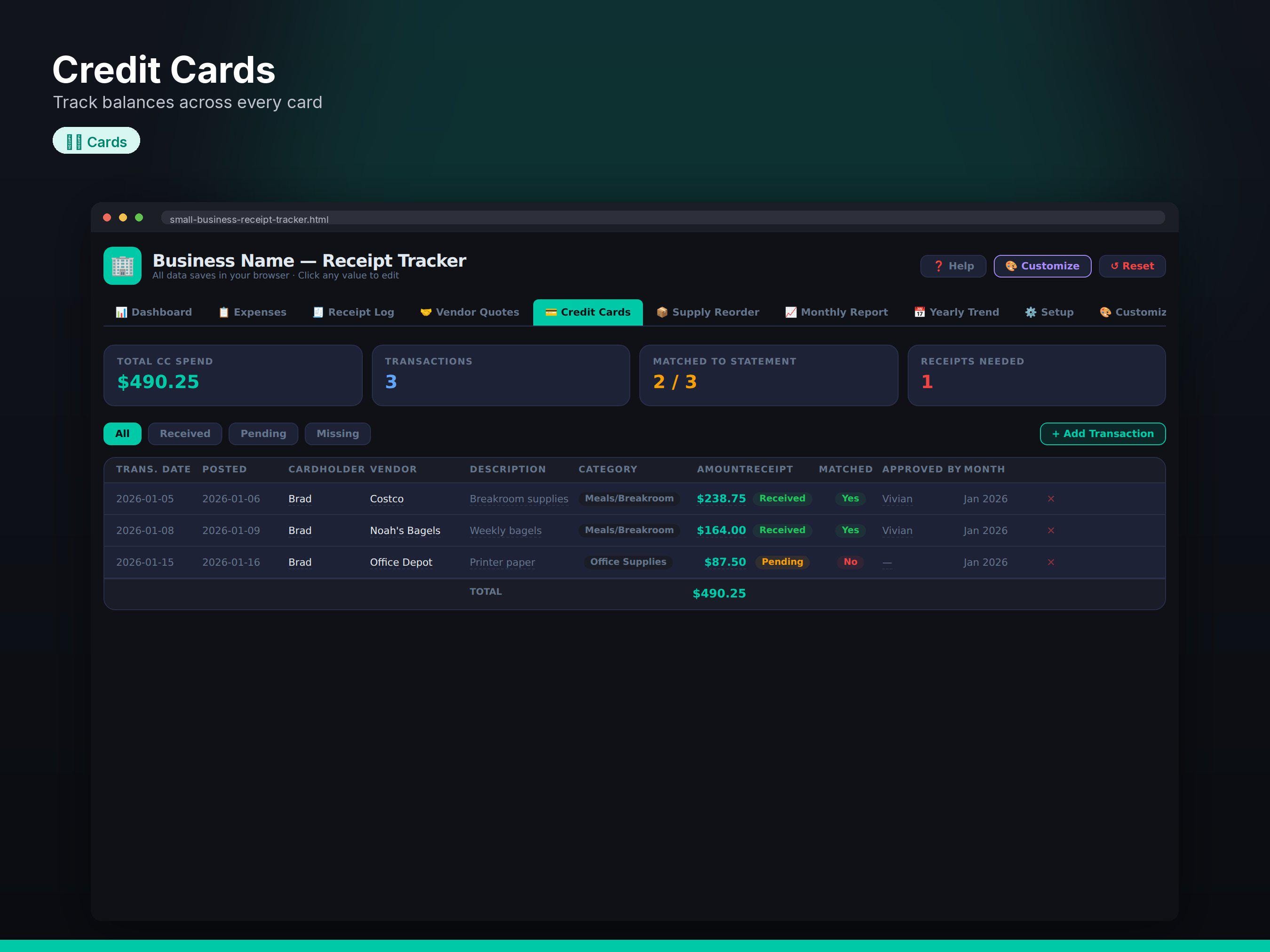Edit the Weekly bagels description
The image size is (1270, 952).
pos(505,531)
